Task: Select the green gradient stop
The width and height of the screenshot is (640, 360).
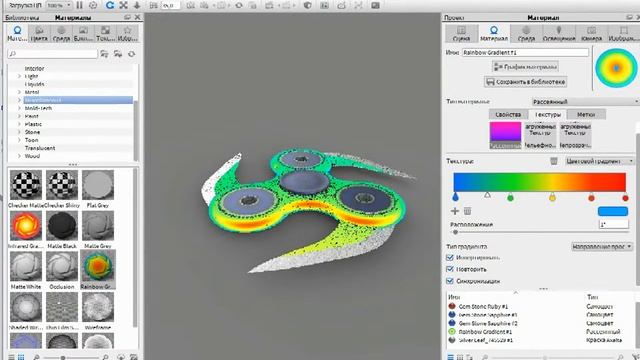Action: coord(510,198)
